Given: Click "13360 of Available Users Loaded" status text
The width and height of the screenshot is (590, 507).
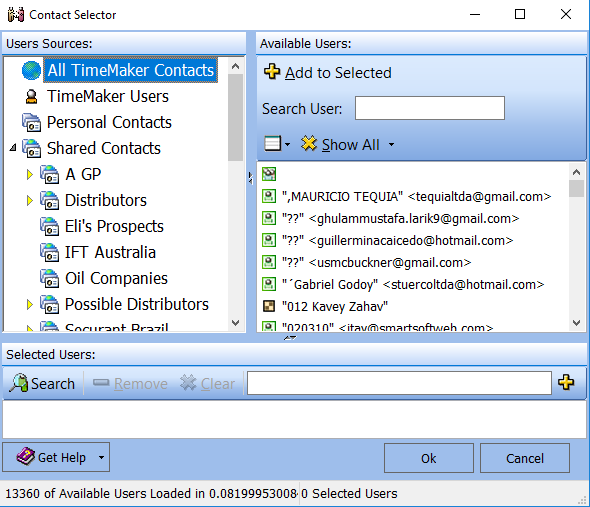Looking at the screenshot, I should point(151,493).
